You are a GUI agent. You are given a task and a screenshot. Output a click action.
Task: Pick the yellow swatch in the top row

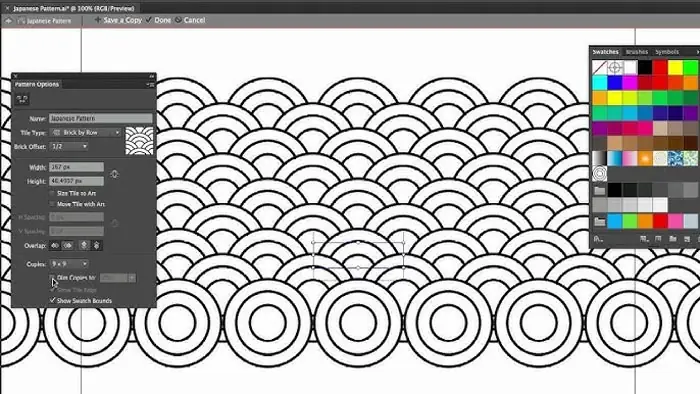pos(675,68)
